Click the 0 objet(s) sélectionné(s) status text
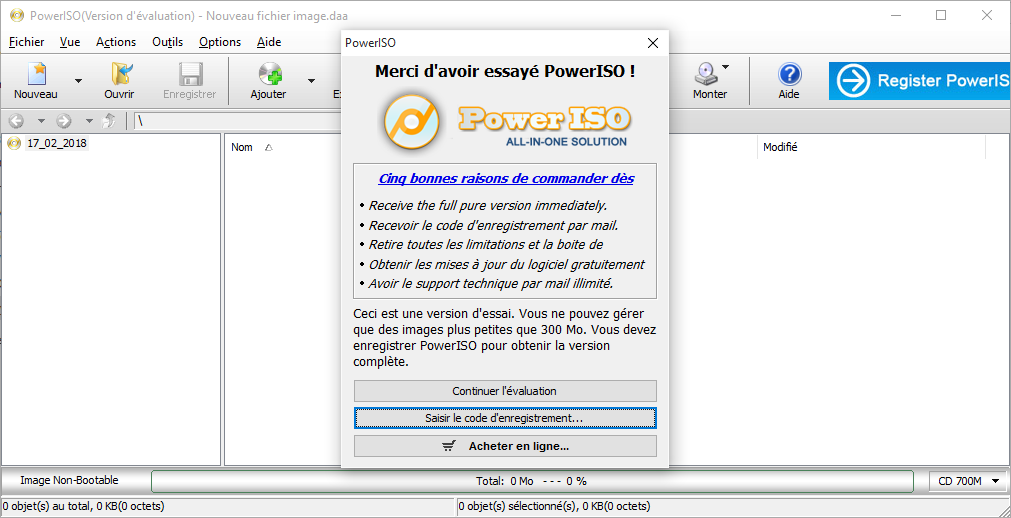This screenshot has width=1011, height=518. (x=555, y=506)
